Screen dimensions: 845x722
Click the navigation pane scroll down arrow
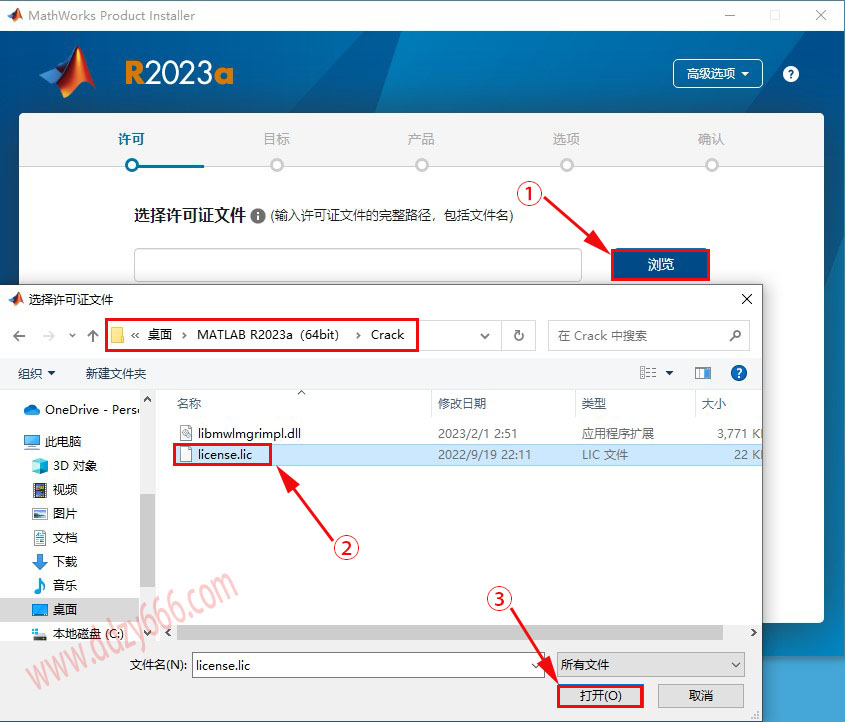coord(148,633)
